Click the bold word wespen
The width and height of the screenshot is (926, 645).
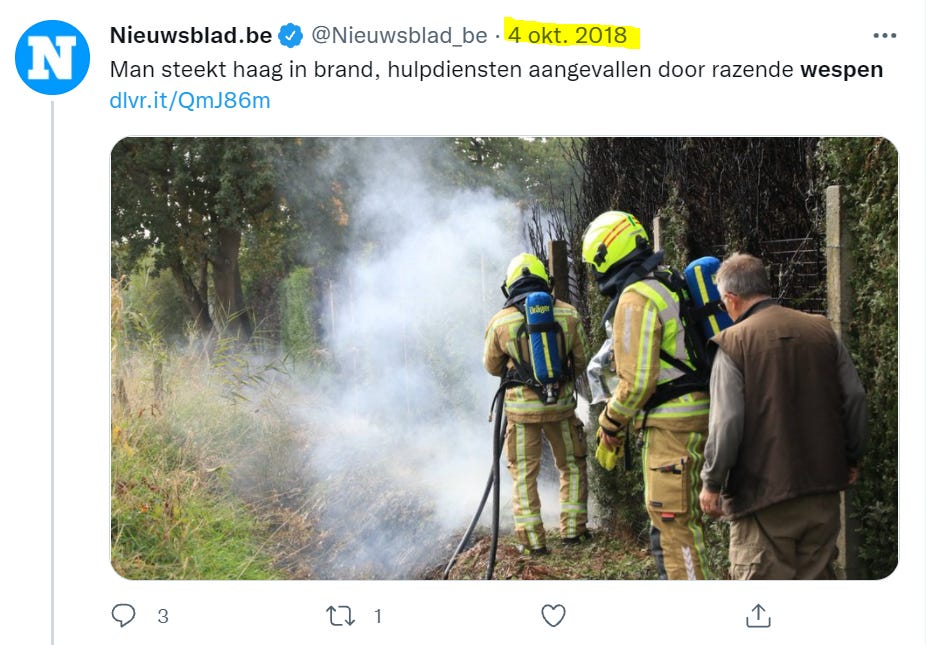842,70
